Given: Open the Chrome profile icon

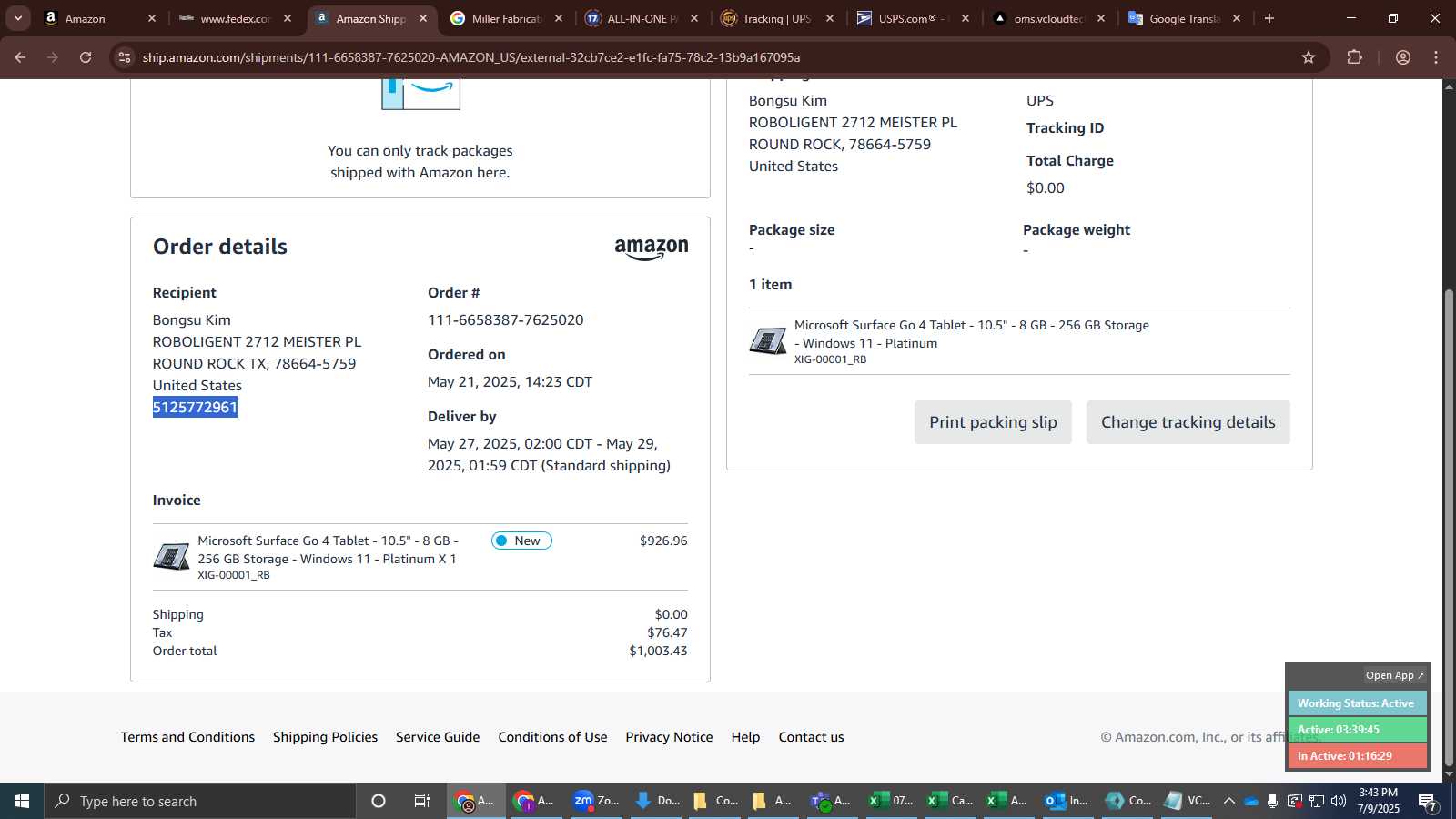Looking at the screenshot, I should (1403, 57).
